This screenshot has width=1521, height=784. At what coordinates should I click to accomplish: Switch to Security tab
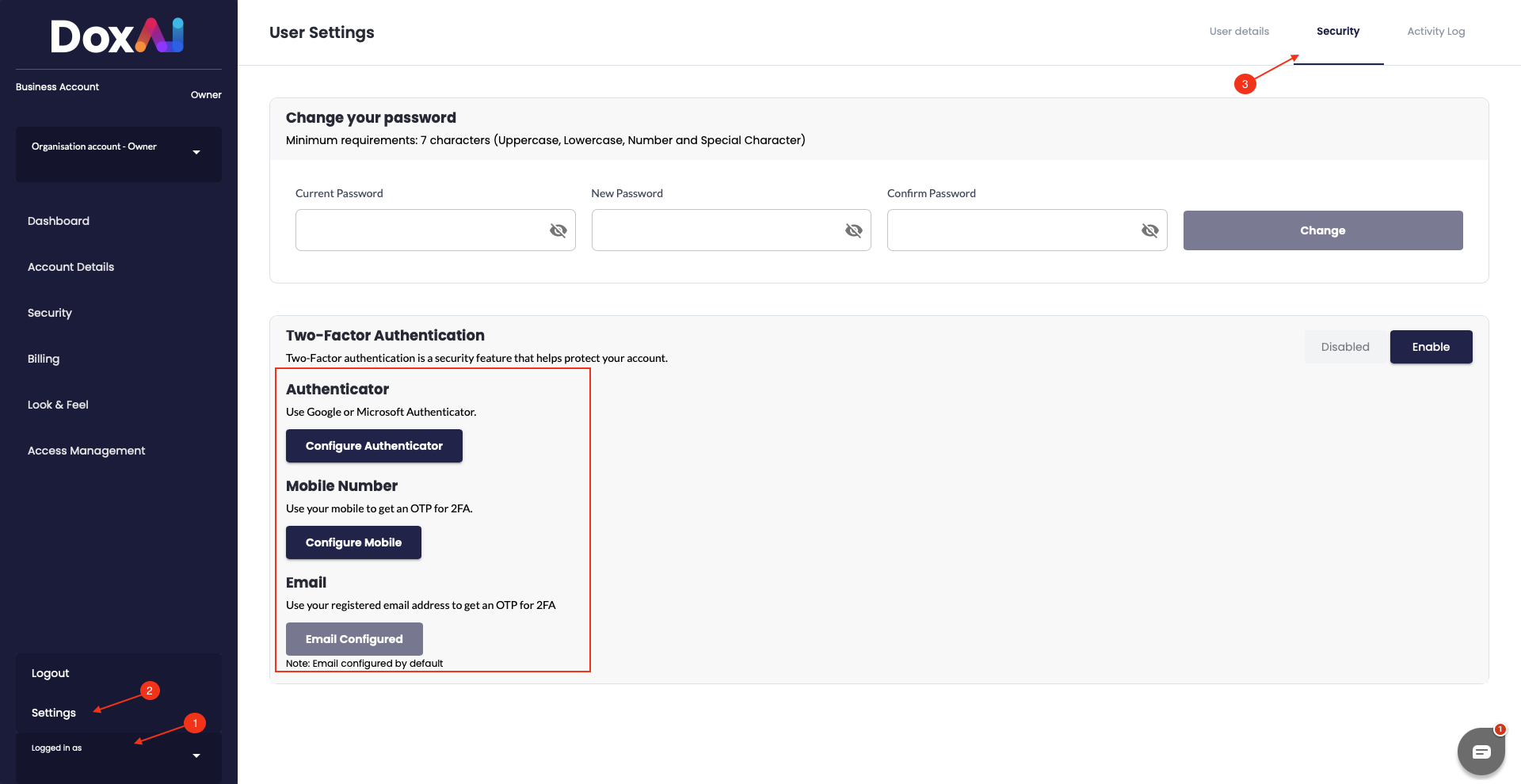click(x=1338, y=32)
